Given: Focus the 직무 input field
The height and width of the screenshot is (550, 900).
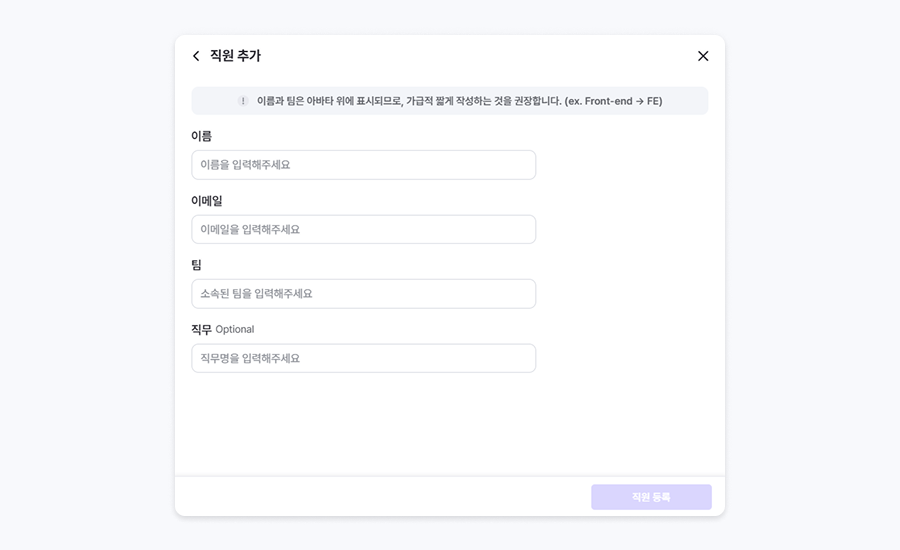Looking at the screenshot, I should pyautogui.click(x=363, y=358).
